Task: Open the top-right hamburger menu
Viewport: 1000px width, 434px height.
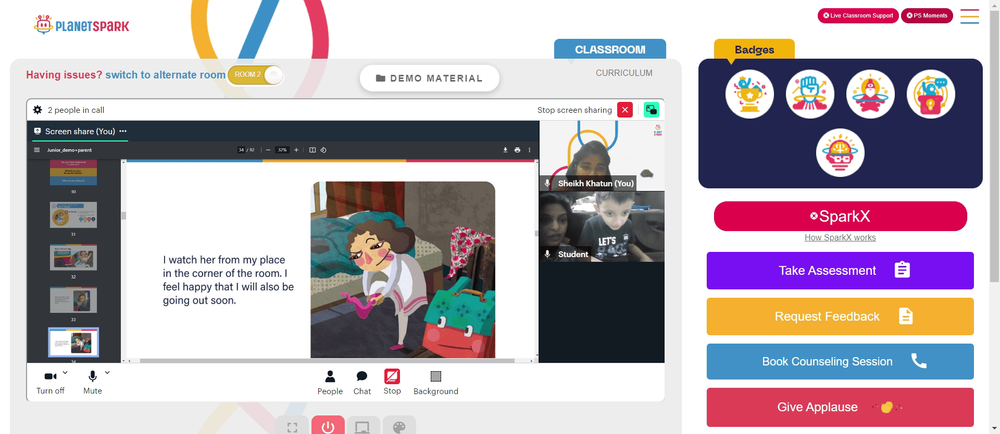Action: tap(969, 16)
